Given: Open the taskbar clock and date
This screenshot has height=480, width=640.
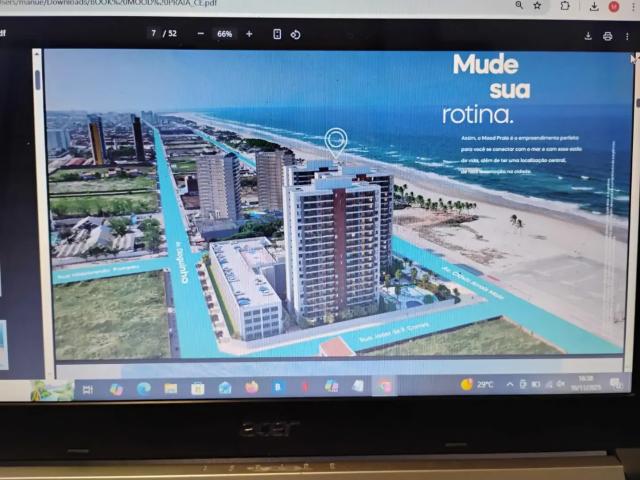Looking at the screenshot, I should tap(585, 382).
